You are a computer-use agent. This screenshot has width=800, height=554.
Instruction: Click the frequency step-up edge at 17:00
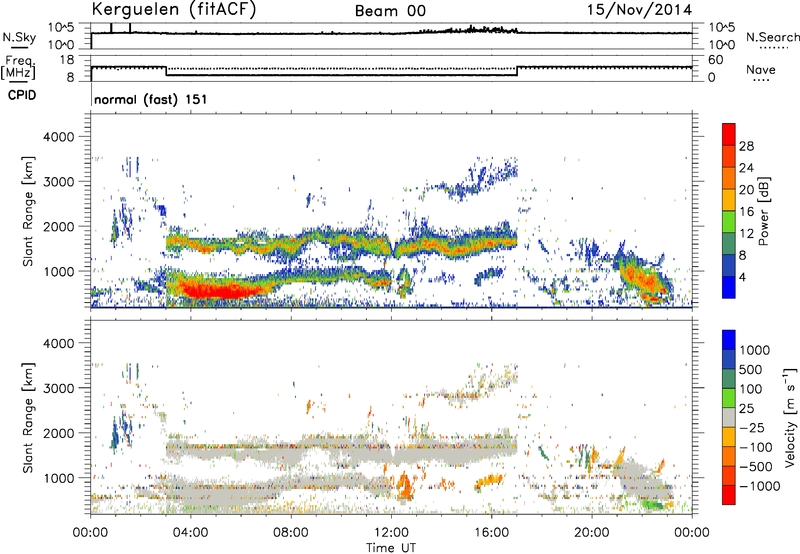517,71
